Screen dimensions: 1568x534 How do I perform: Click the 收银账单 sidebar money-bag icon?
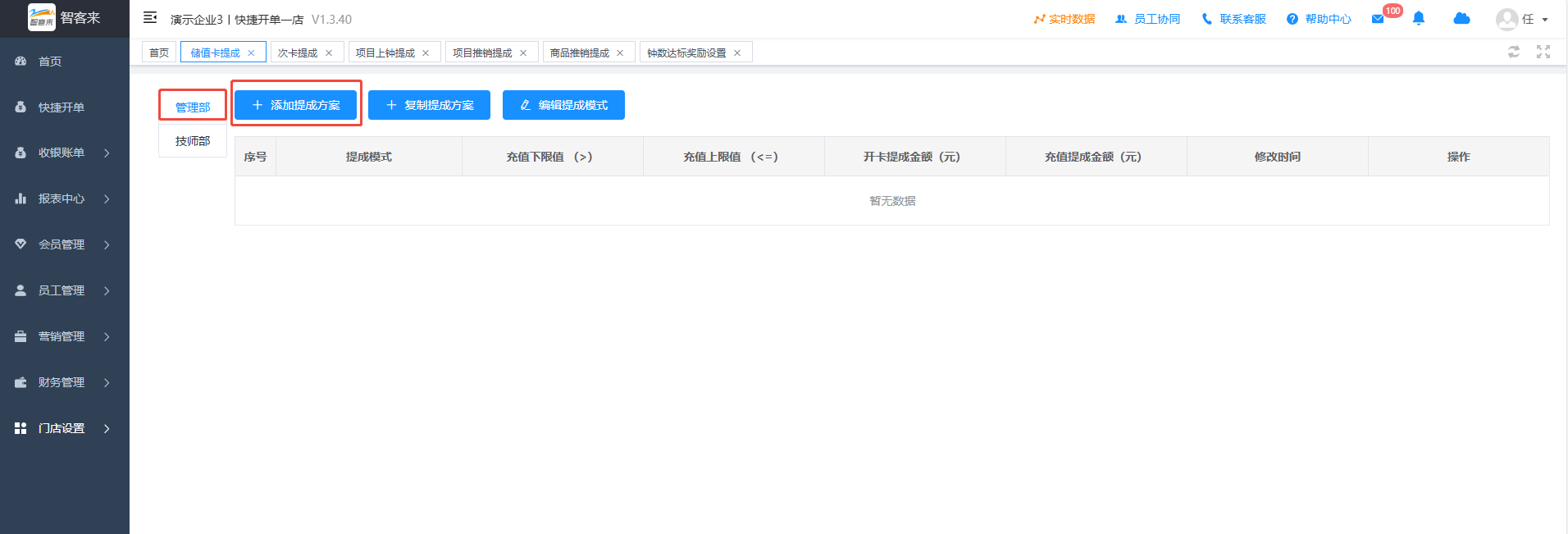coord(21,153)
